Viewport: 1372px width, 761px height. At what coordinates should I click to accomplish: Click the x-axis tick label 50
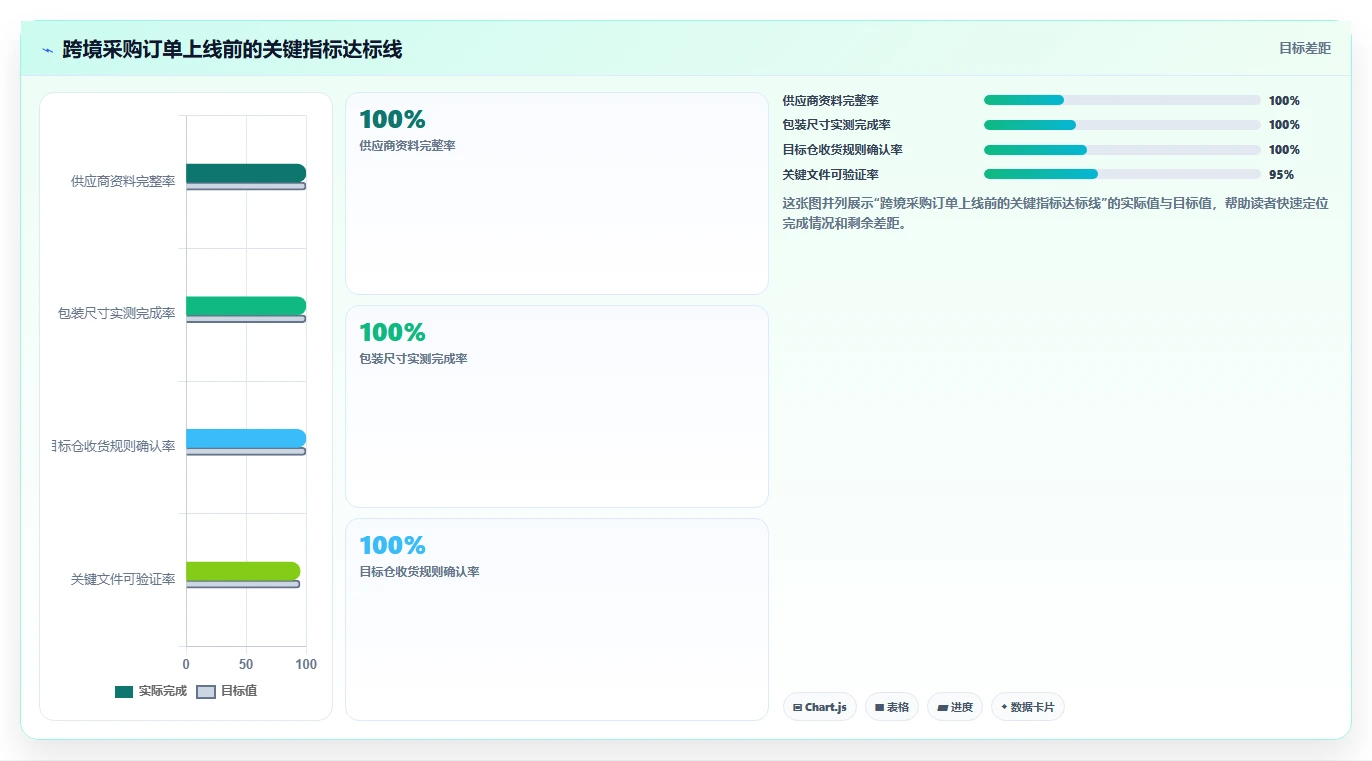coord(246,664)
